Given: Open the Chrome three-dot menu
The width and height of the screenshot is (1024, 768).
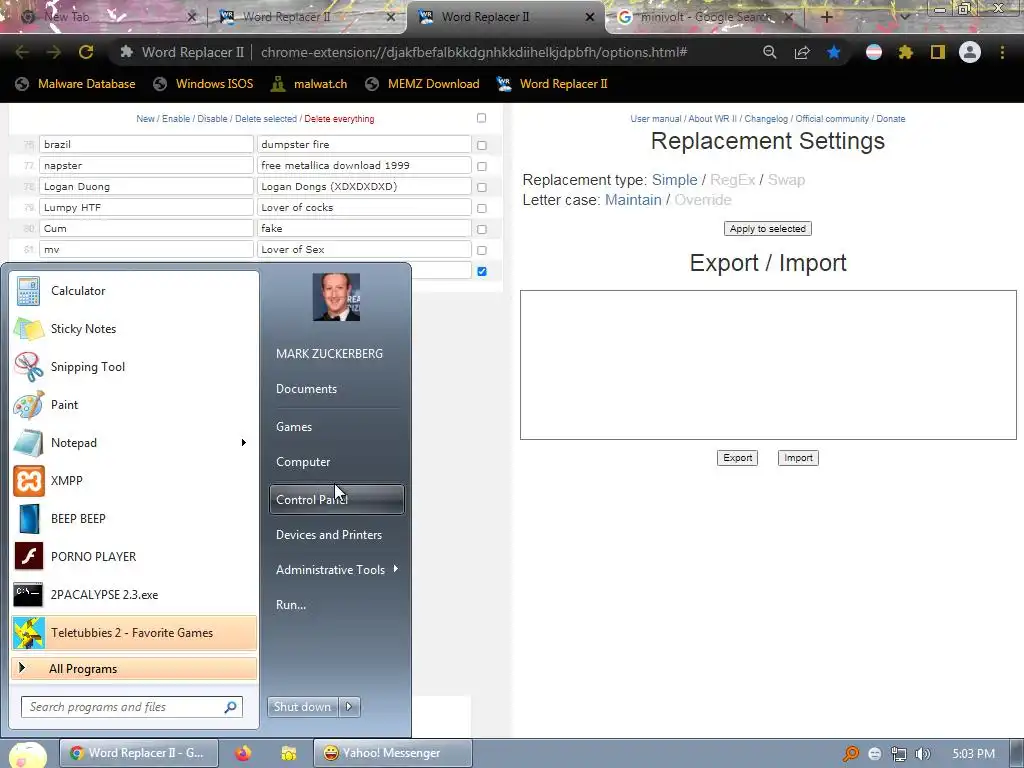Looking at the screenshot, I should point(1002,52).
